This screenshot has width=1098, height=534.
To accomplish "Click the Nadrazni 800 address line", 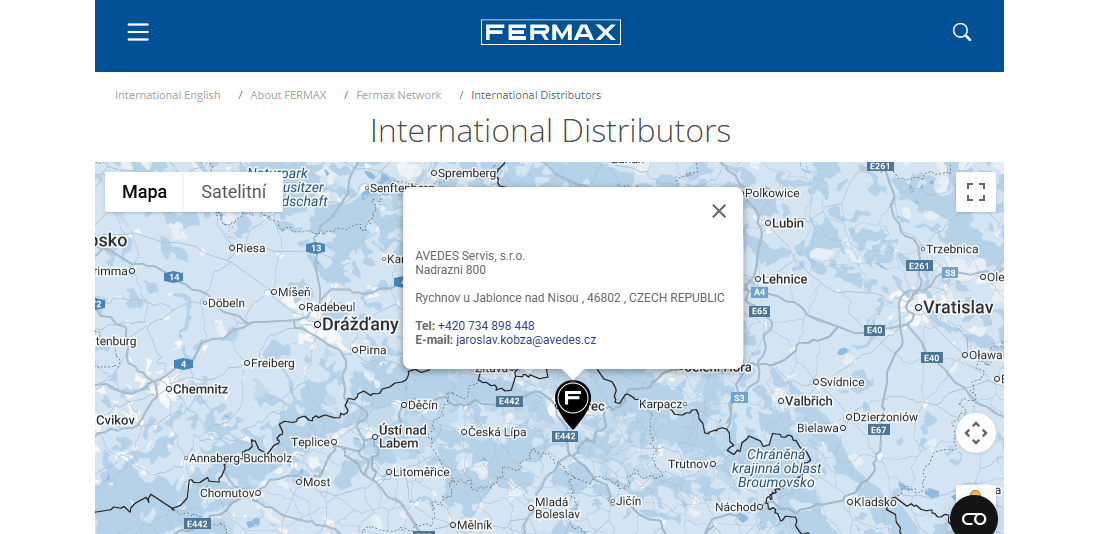I will (x=450, y=270).
